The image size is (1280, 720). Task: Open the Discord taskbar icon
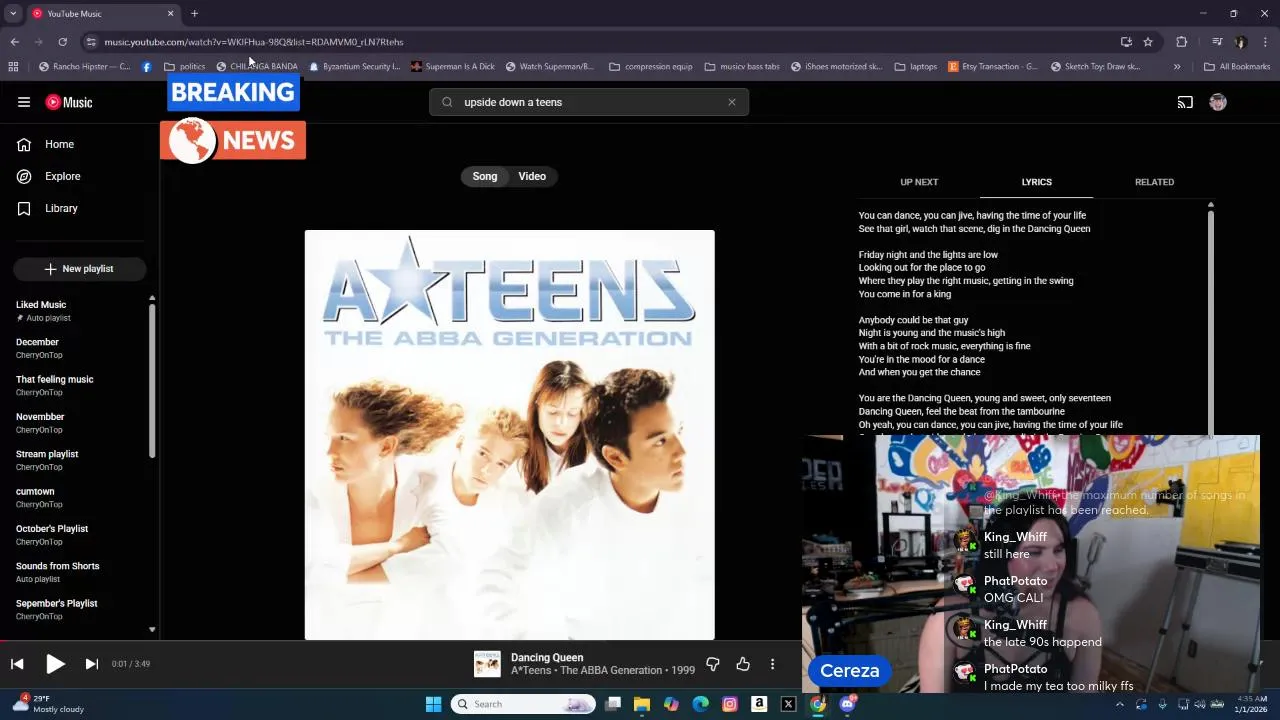(847, 704)
